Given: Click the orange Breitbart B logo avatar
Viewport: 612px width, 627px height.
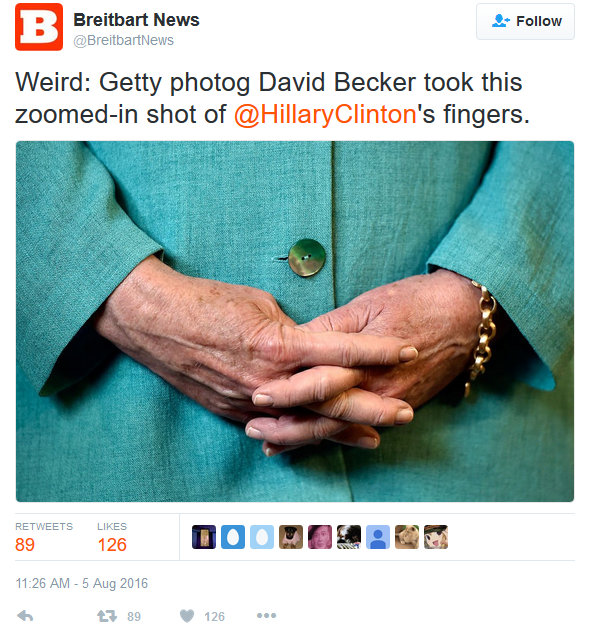Looking at the screenshot, I should click(39, 27).
